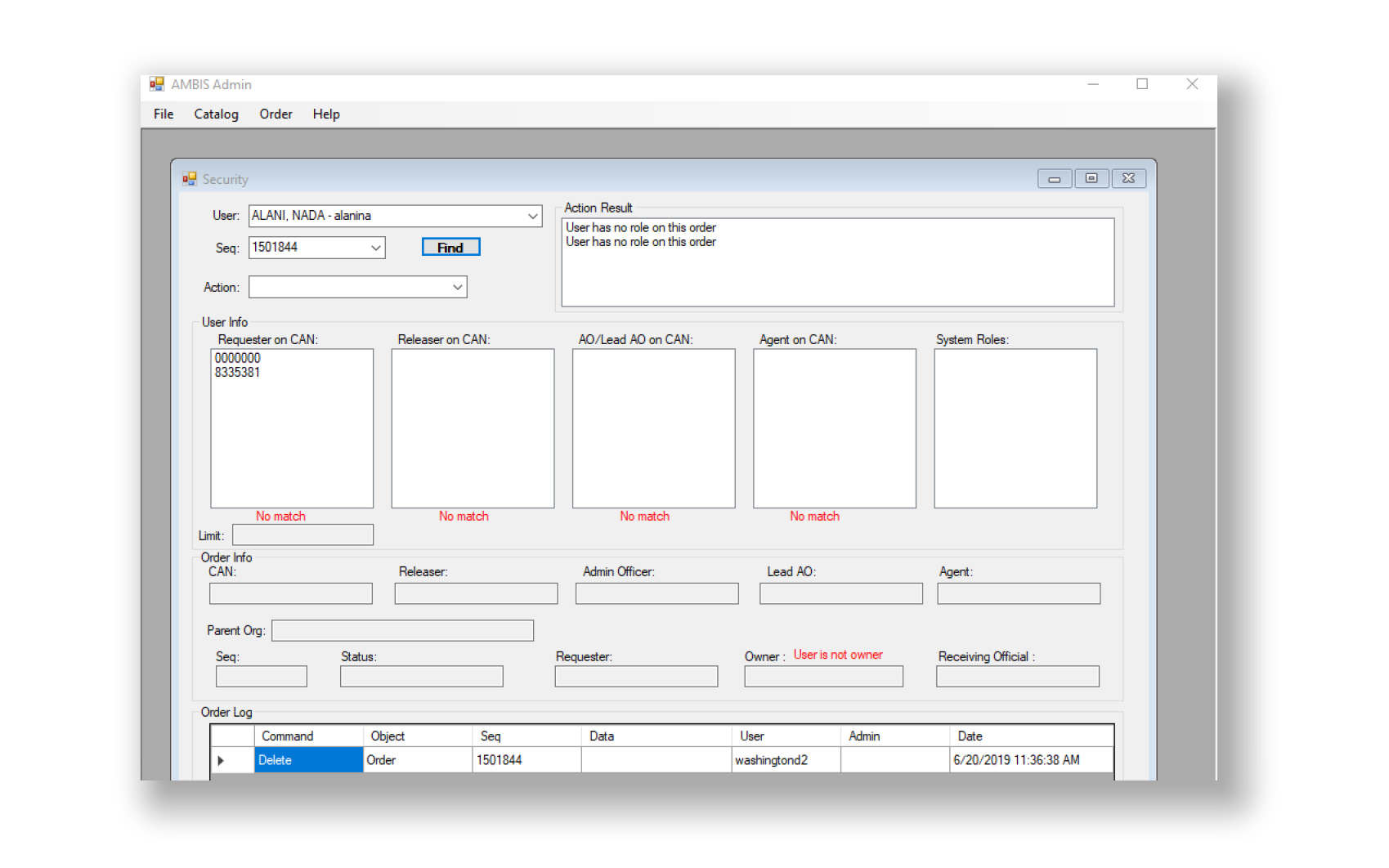Expand the User dropdown list

point(532,217)
